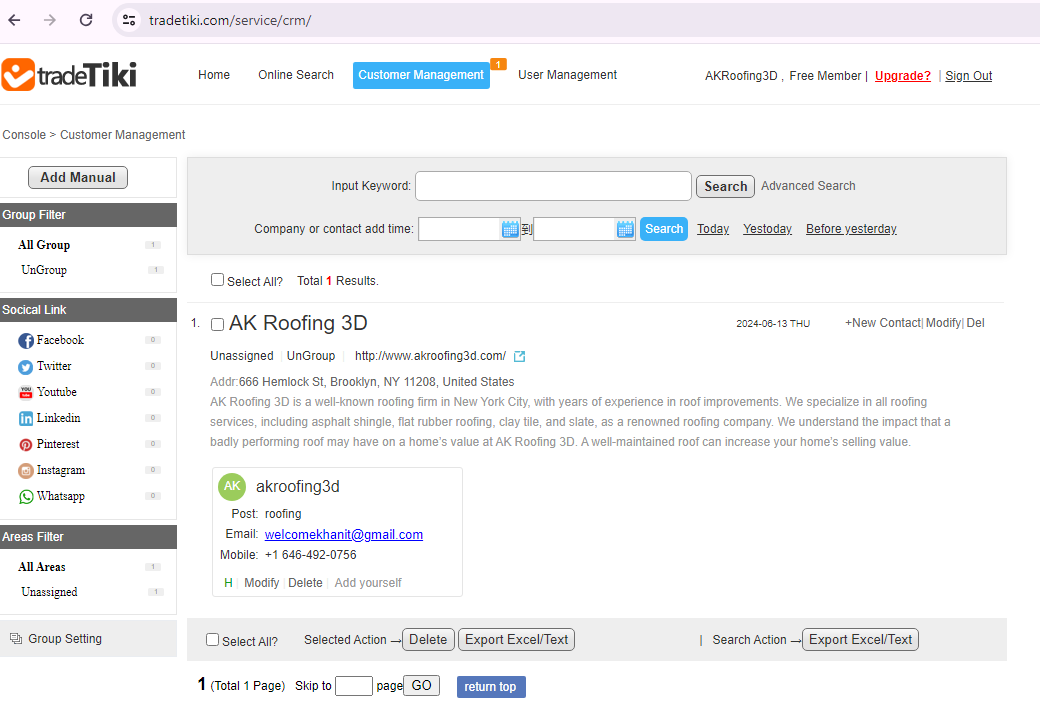This screenshot has width=1040, height=726.
Task: Filter by Before yesterday
Action: 851,229
